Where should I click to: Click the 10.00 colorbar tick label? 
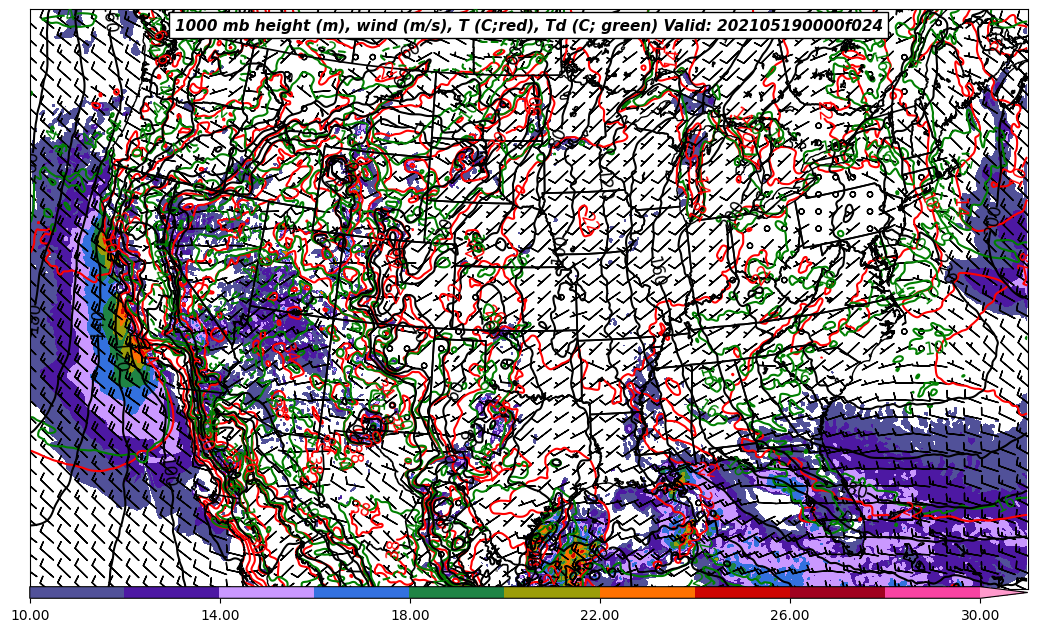[30, 616]
